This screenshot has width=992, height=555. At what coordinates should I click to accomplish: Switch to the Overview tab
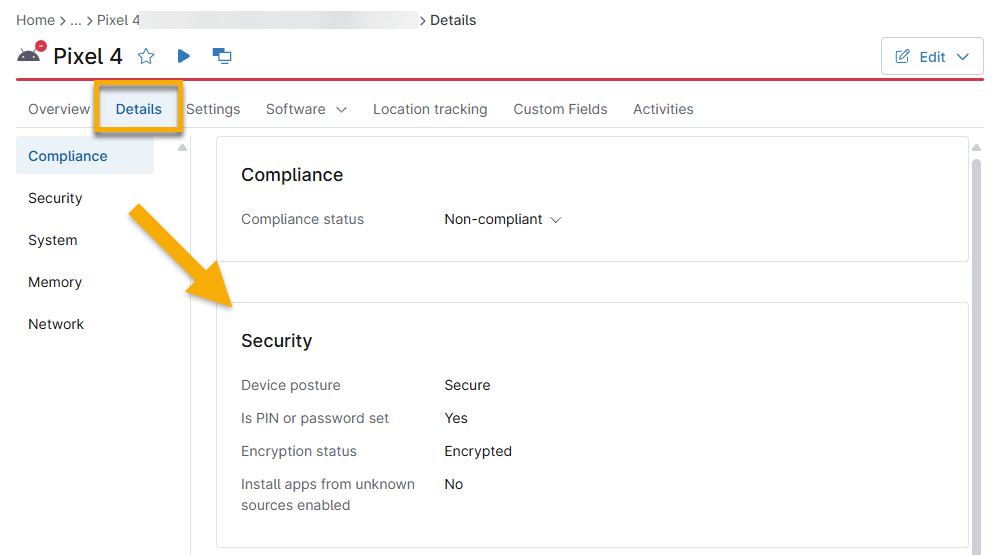59,109
